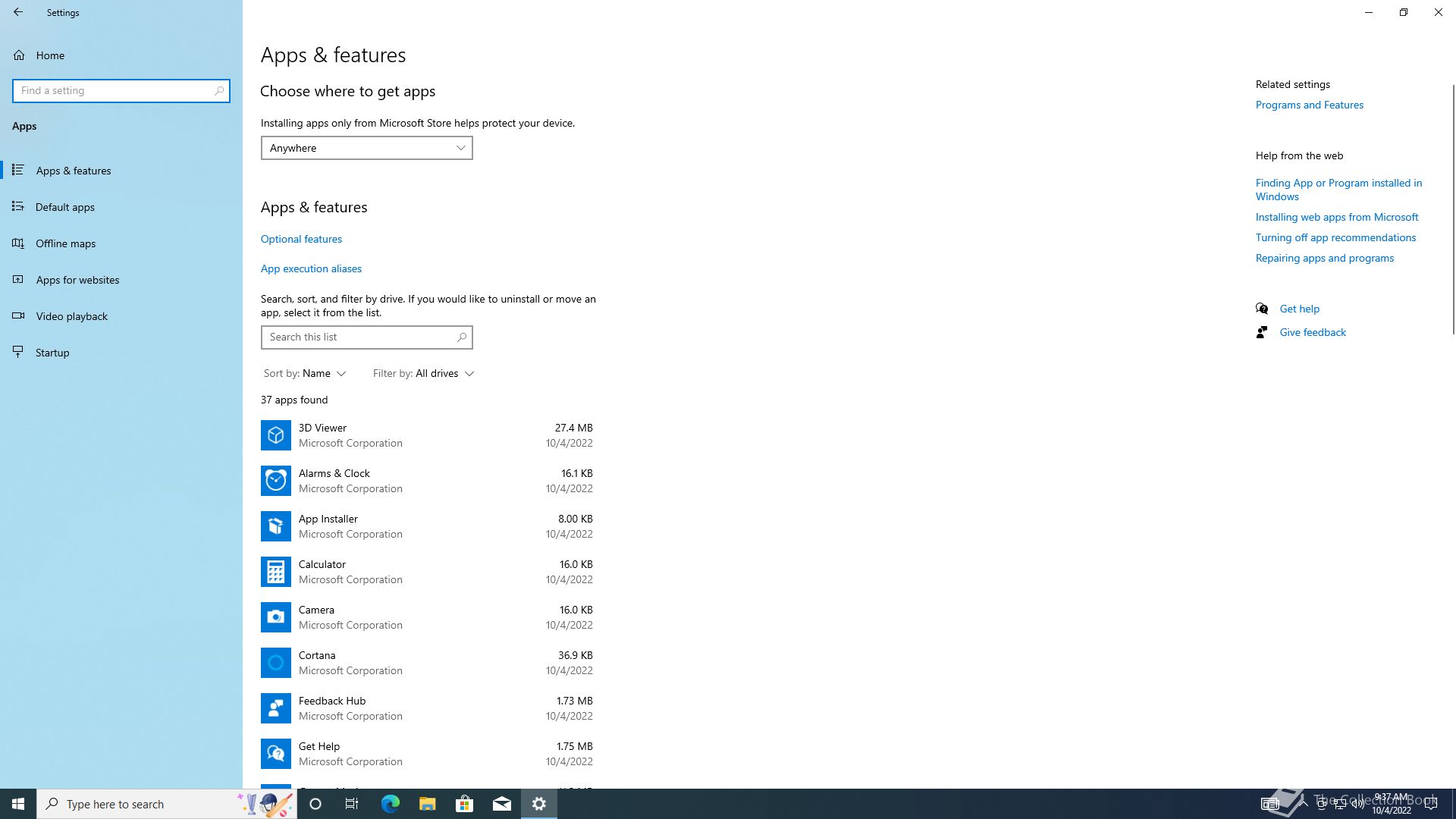Image resolution: width=1456 pixels, height=819 pixels.
Task: Open the Sort by Name dropdown
Action: click(305, 373)
